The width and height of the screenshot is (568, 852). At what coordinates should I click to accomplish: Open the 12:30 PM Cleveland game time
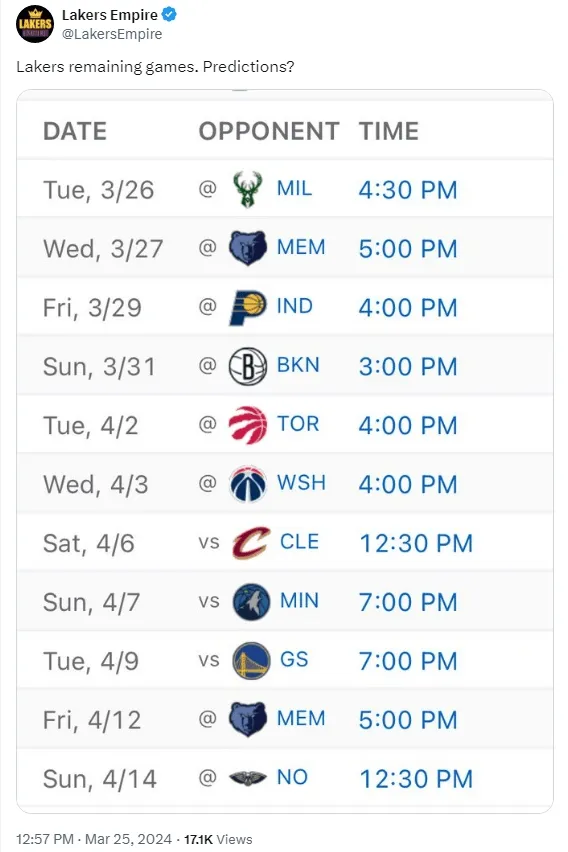coord(416,543)
